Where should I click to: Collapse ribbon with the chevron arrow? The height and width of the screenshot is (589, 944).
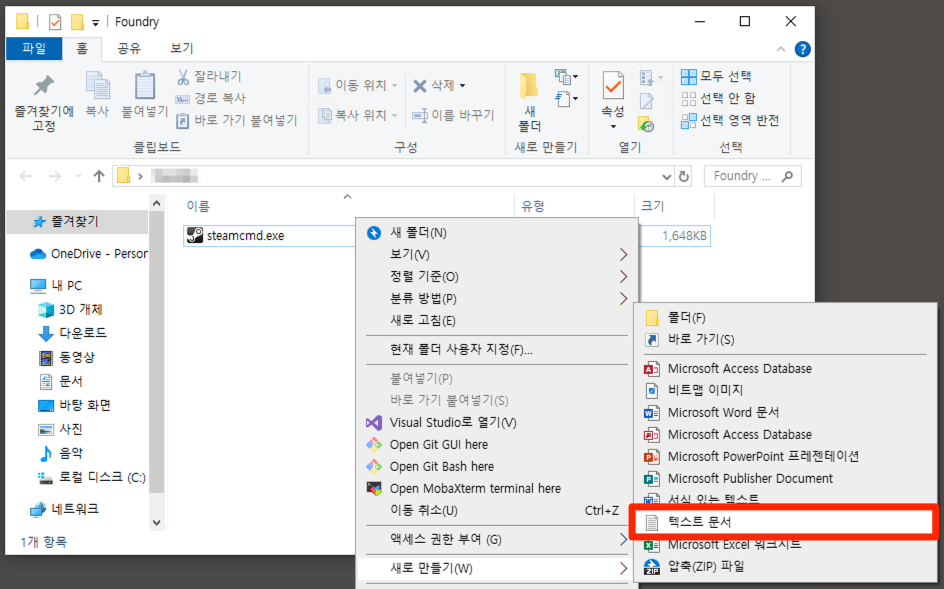point(781,49)
